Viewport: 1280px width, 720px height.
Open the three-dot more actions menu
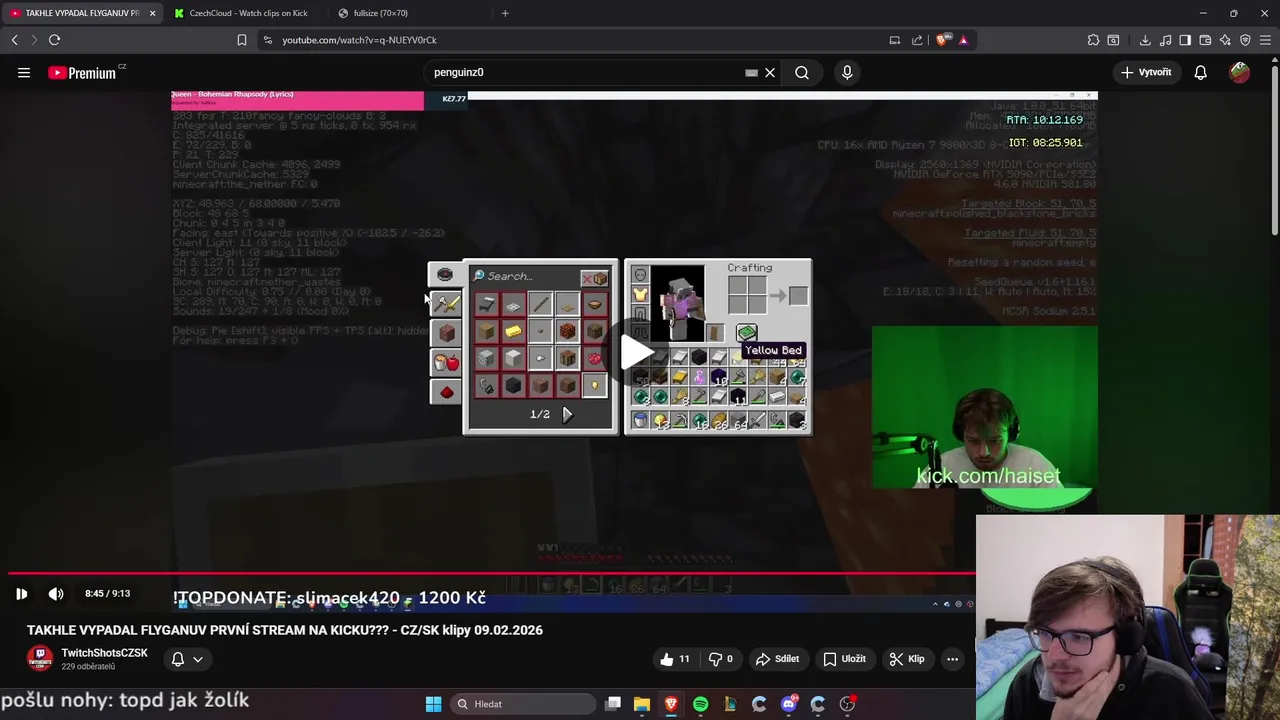(952, 659)
